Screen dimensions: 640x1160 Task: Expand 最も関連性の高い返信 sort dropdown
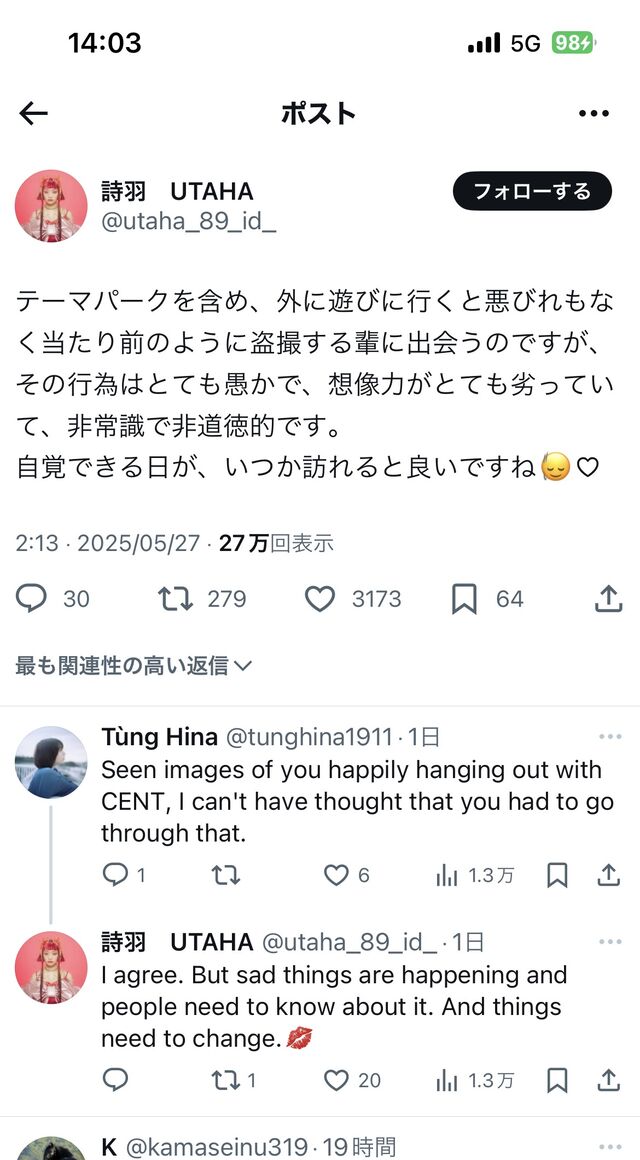click(134, 666)
